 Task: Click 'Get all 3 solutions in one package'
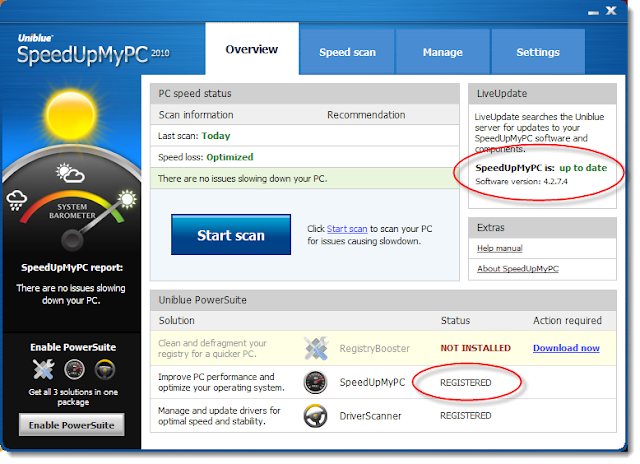(x=73, y=397)
